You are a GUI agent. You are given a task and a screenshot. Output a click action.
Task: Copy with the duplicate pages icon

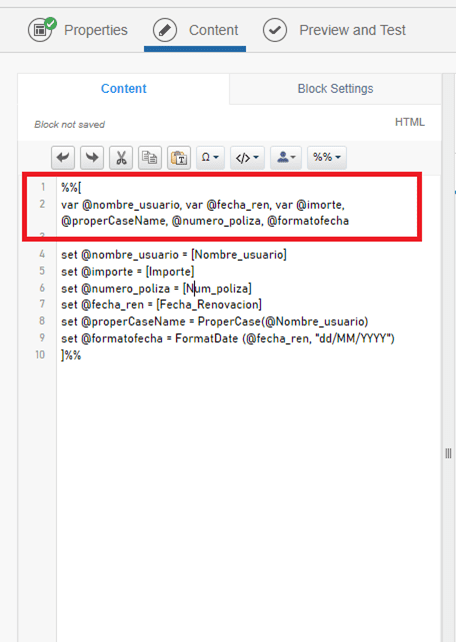pos(150,158)
